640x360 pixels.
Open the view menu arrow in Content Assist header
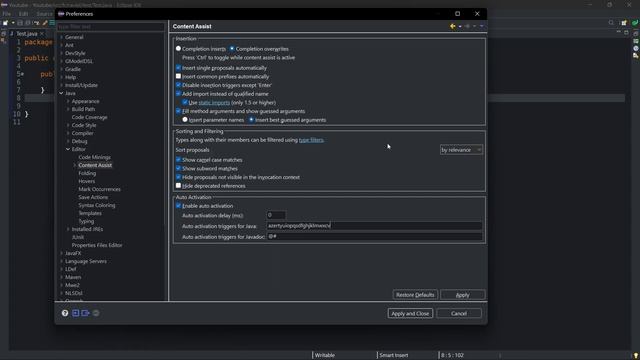[x=482, y=26]
